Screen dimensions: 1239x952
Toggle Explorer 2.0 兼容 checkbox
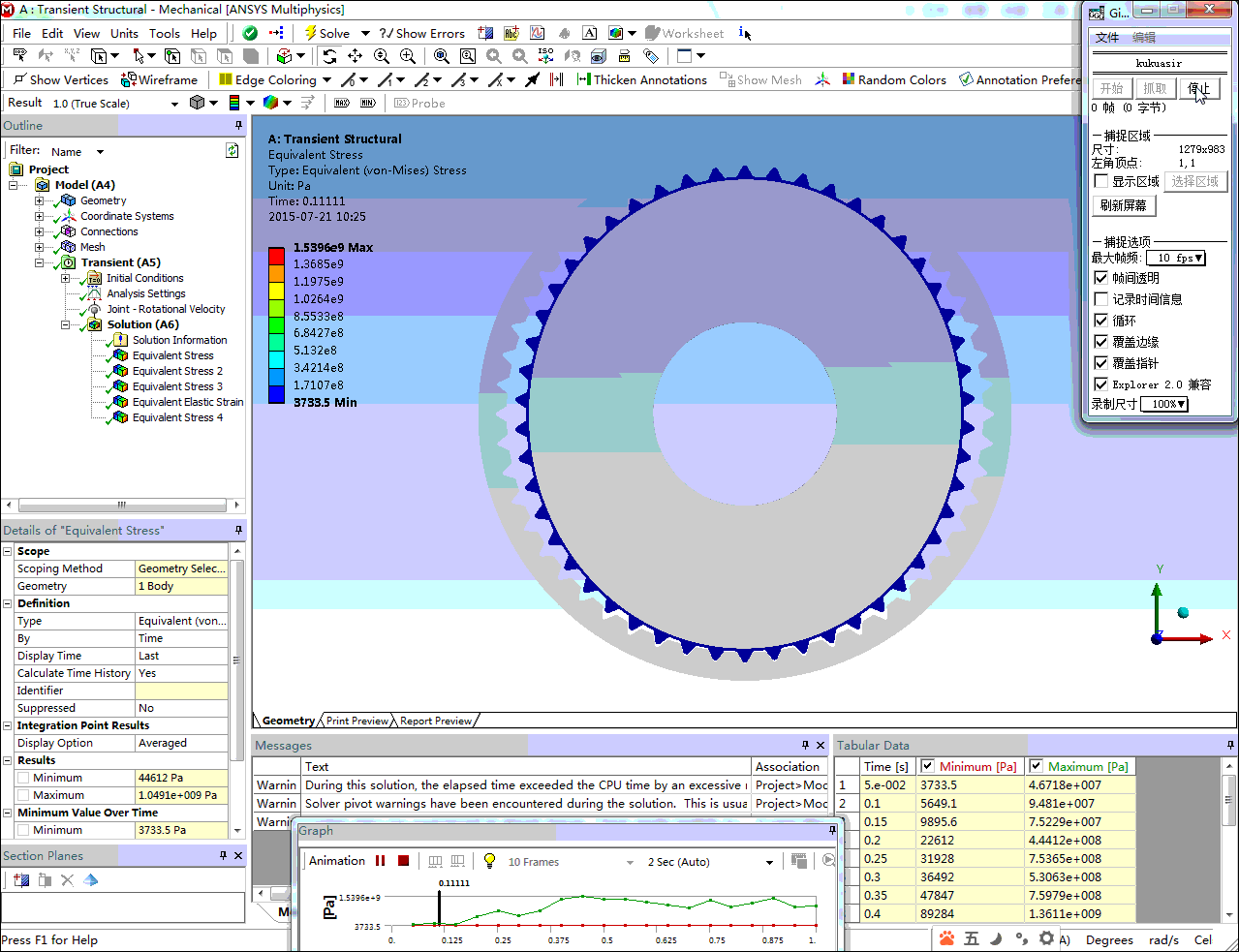tap(1100, 384)
